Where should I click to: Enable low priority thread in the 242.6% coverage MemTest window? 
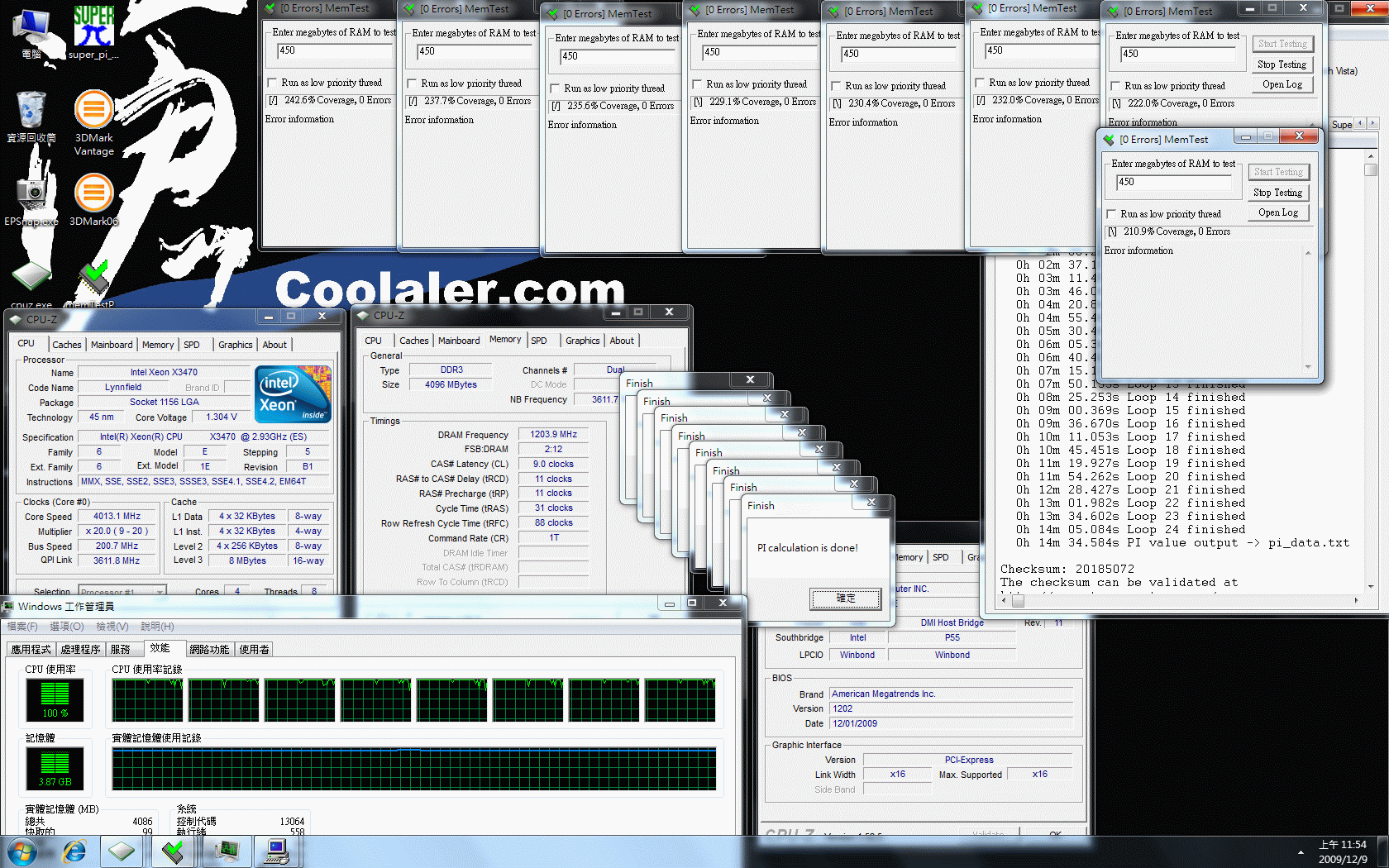point(272,83)
